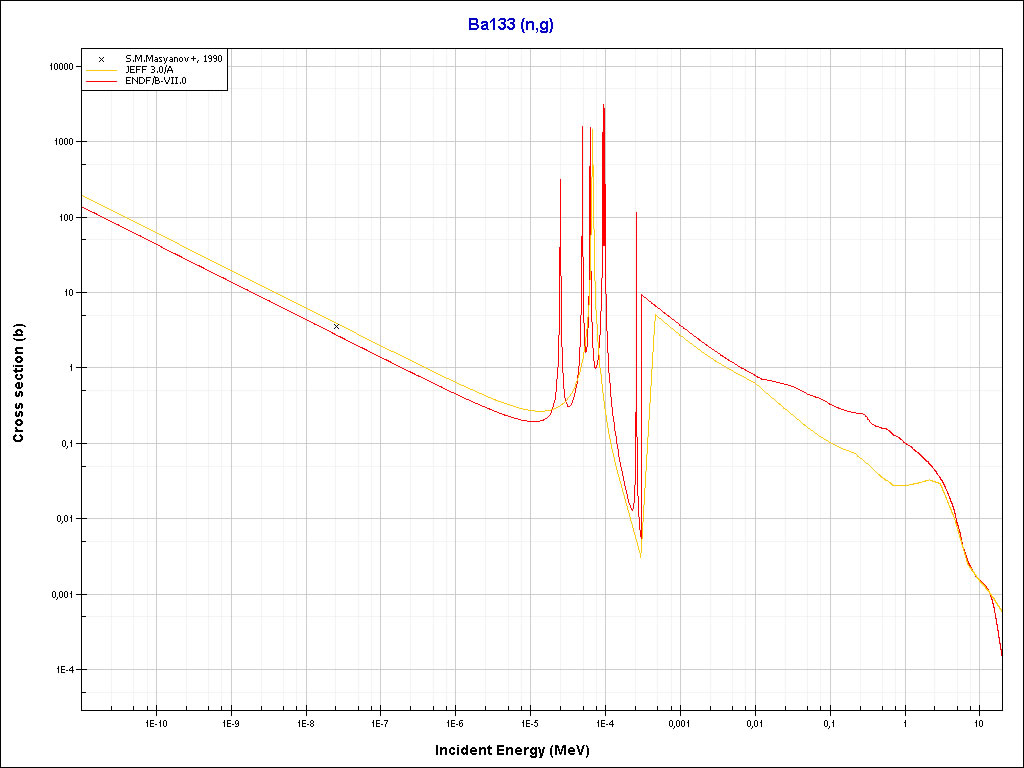Viewport: 1024px width, 768px height.
Task: Click the Ba133 (n,g) chart title
Action: pyautogui.click(x=511, y=25)
